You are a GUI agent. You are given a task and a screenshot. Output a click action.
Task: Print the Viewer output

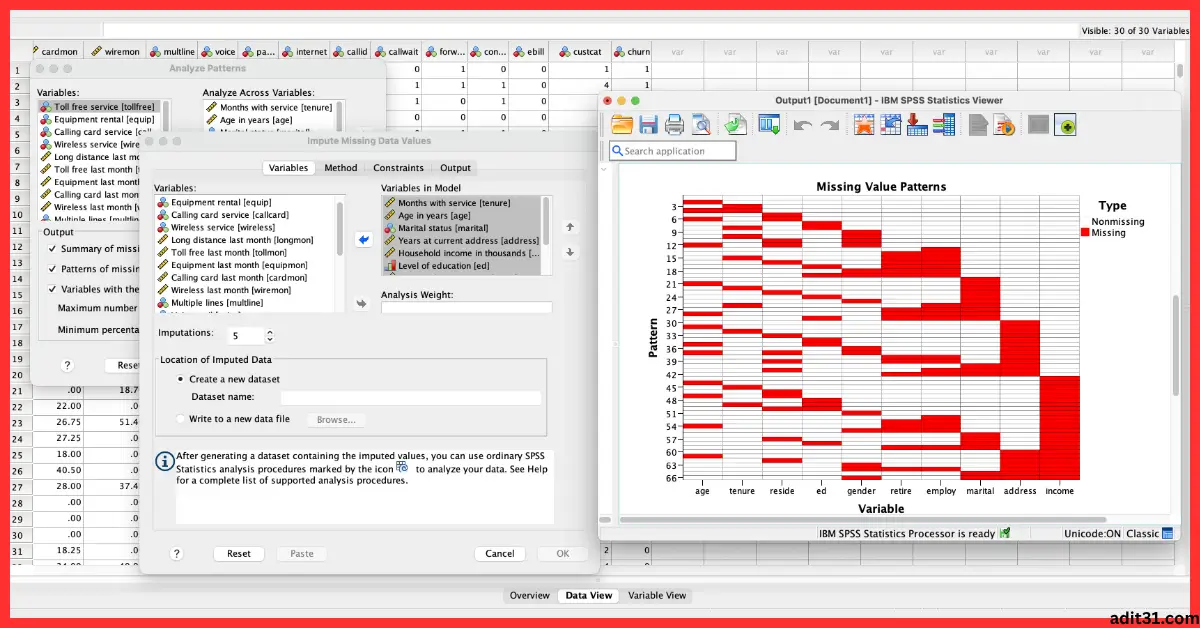pos(674,125)
